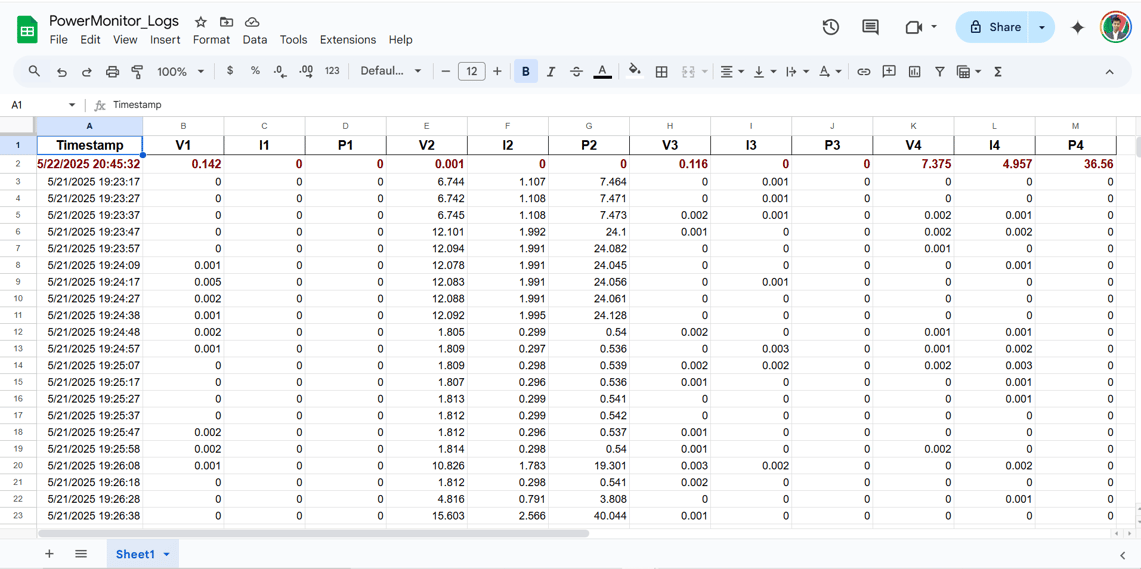Open the Default font dropdown
Viewport: 1141px width, 569px height.
point(391,71)
